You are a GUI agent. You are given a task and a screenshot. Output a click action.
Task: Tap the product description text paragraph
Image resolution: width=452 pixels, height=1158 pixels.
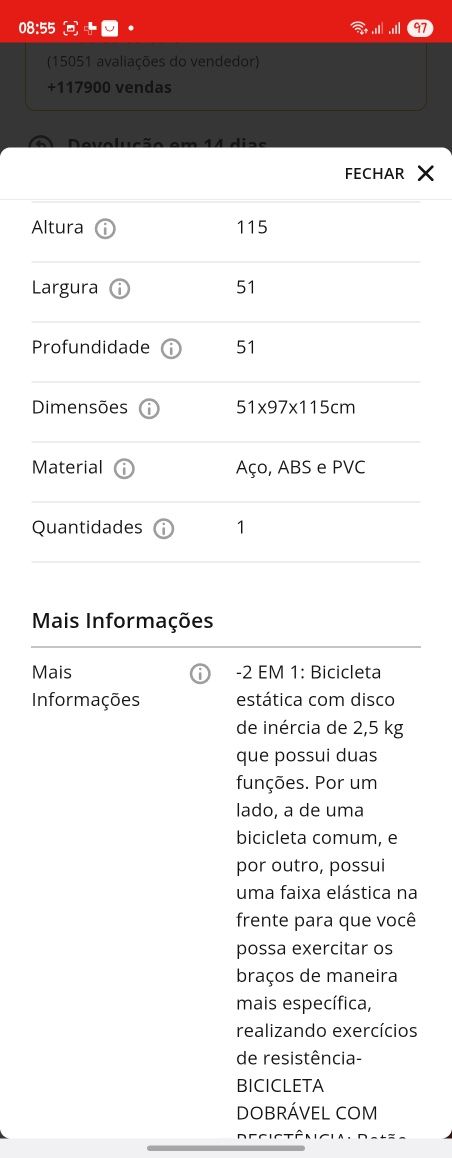326,900
